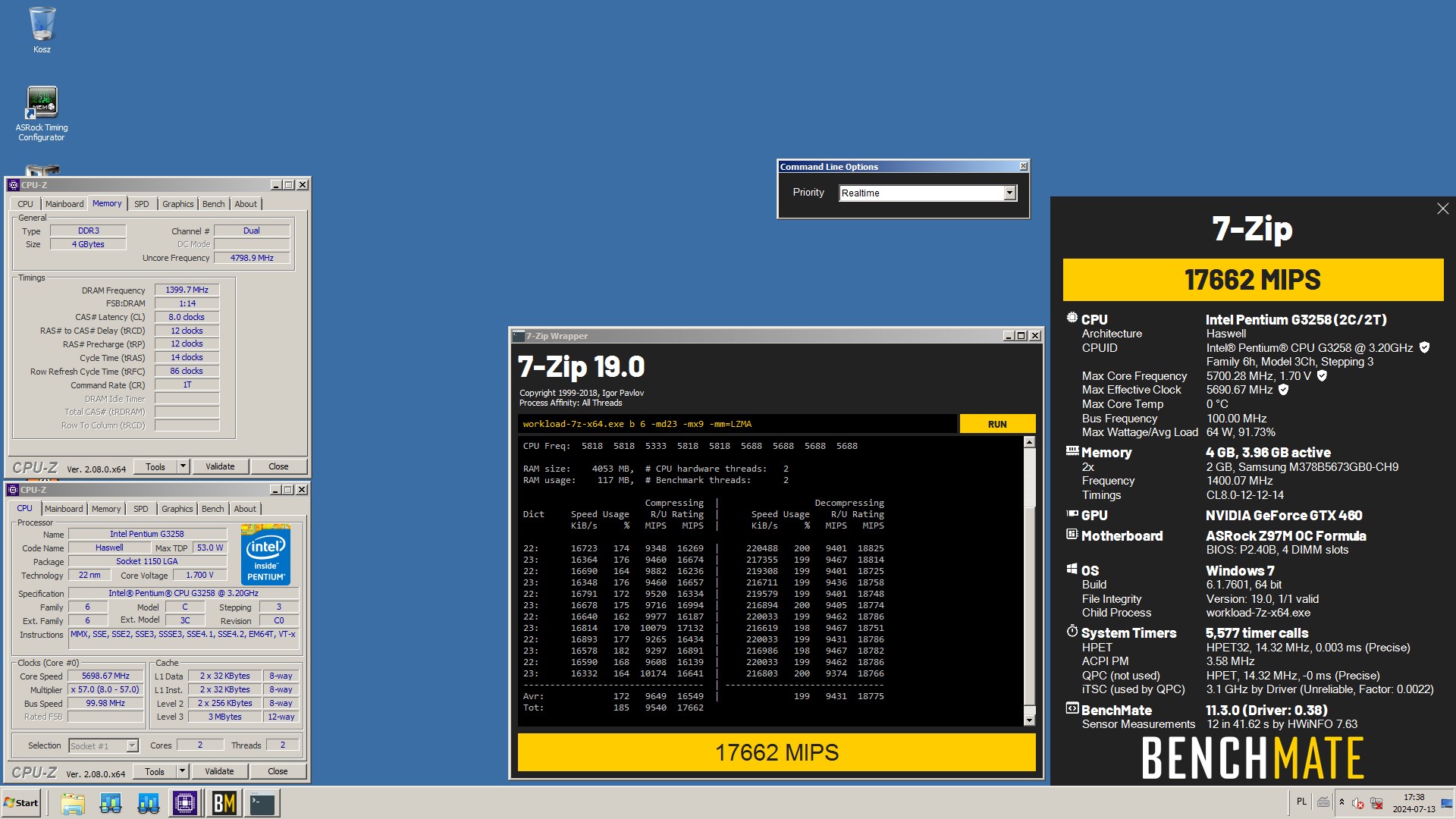Click the Intel Inside Pentium logo
Screen dimensions: 1456x819
coord(265,553)
